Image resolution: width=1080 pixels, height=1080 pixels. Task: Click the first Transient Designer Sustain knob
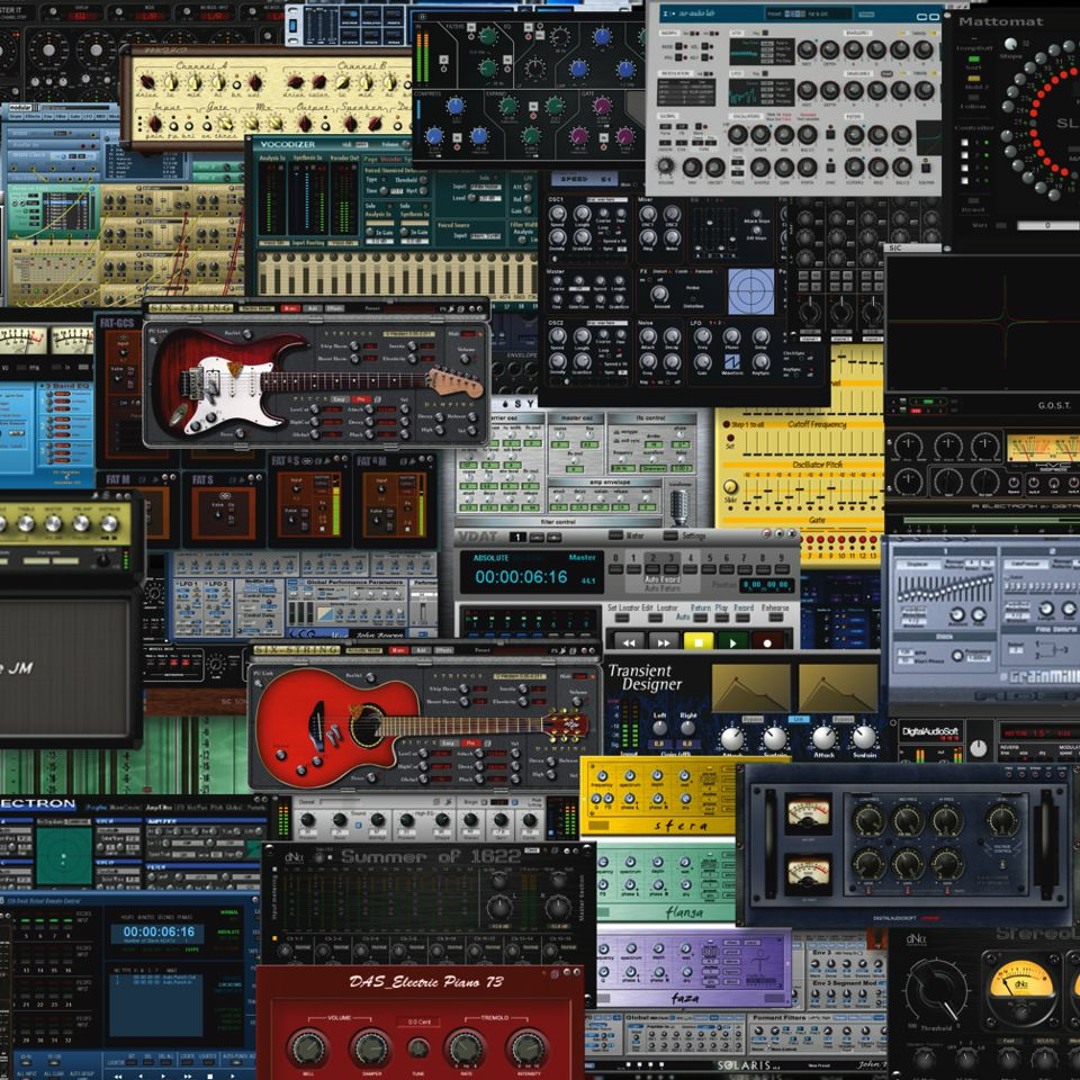(776, 738)
